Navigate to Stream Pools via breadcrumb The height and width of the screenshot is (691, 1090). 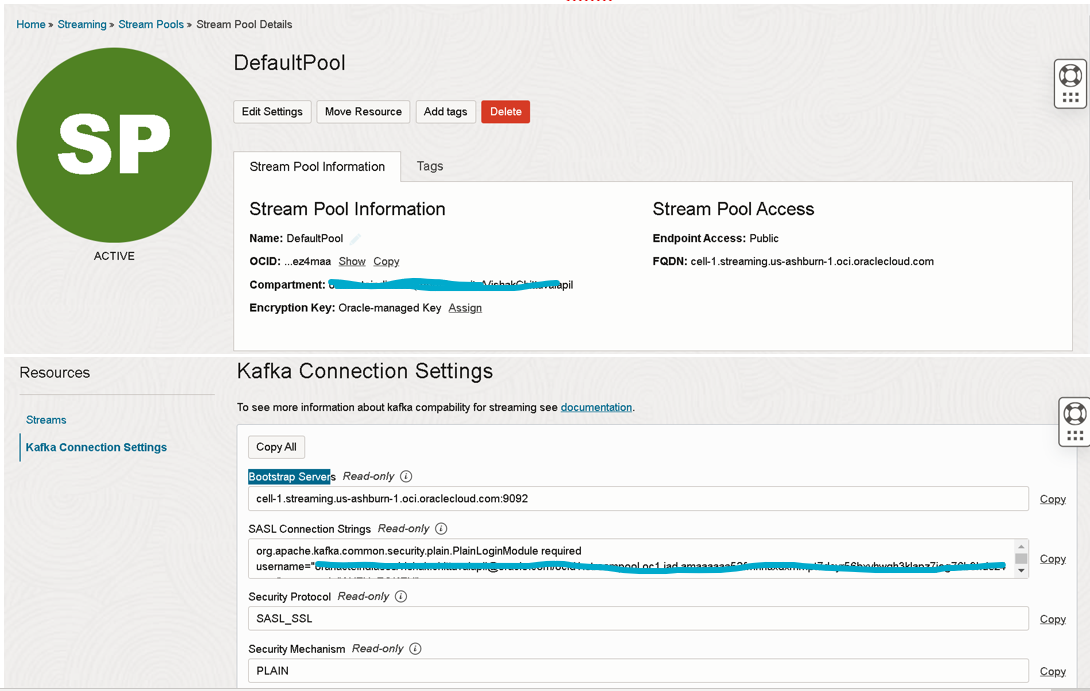(x=151, y=24)
